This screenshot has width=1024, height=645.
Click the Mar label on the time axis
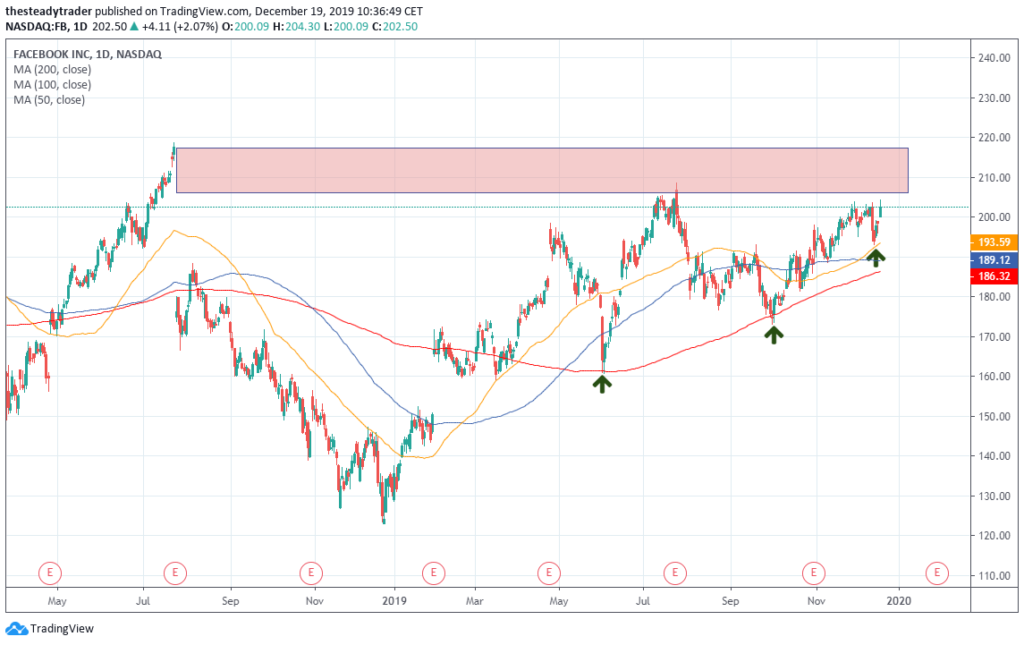(475, 601)
